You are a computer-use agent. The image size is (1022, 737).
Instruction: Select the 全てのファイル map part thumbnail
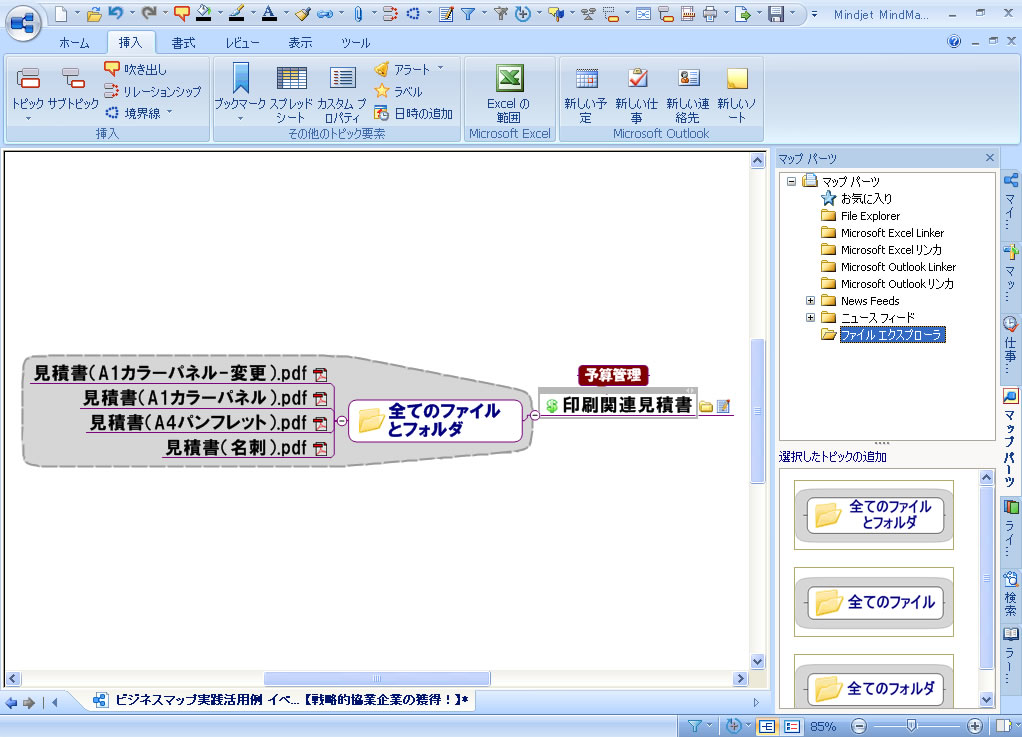click(874, 602)
